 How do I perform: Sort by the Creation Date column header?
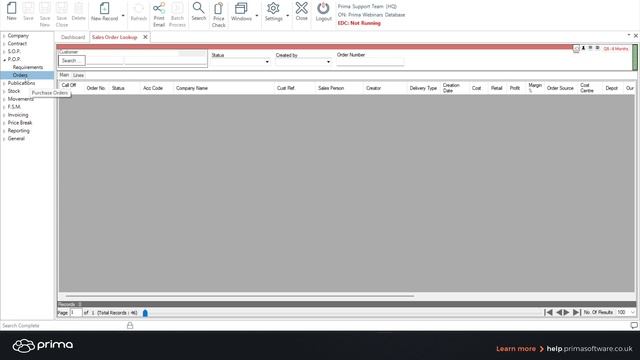click(x=451, y=88)
